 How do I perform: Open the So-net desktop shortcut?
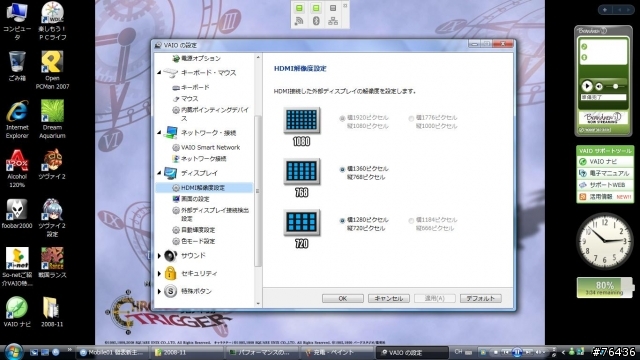pos(17,267)
